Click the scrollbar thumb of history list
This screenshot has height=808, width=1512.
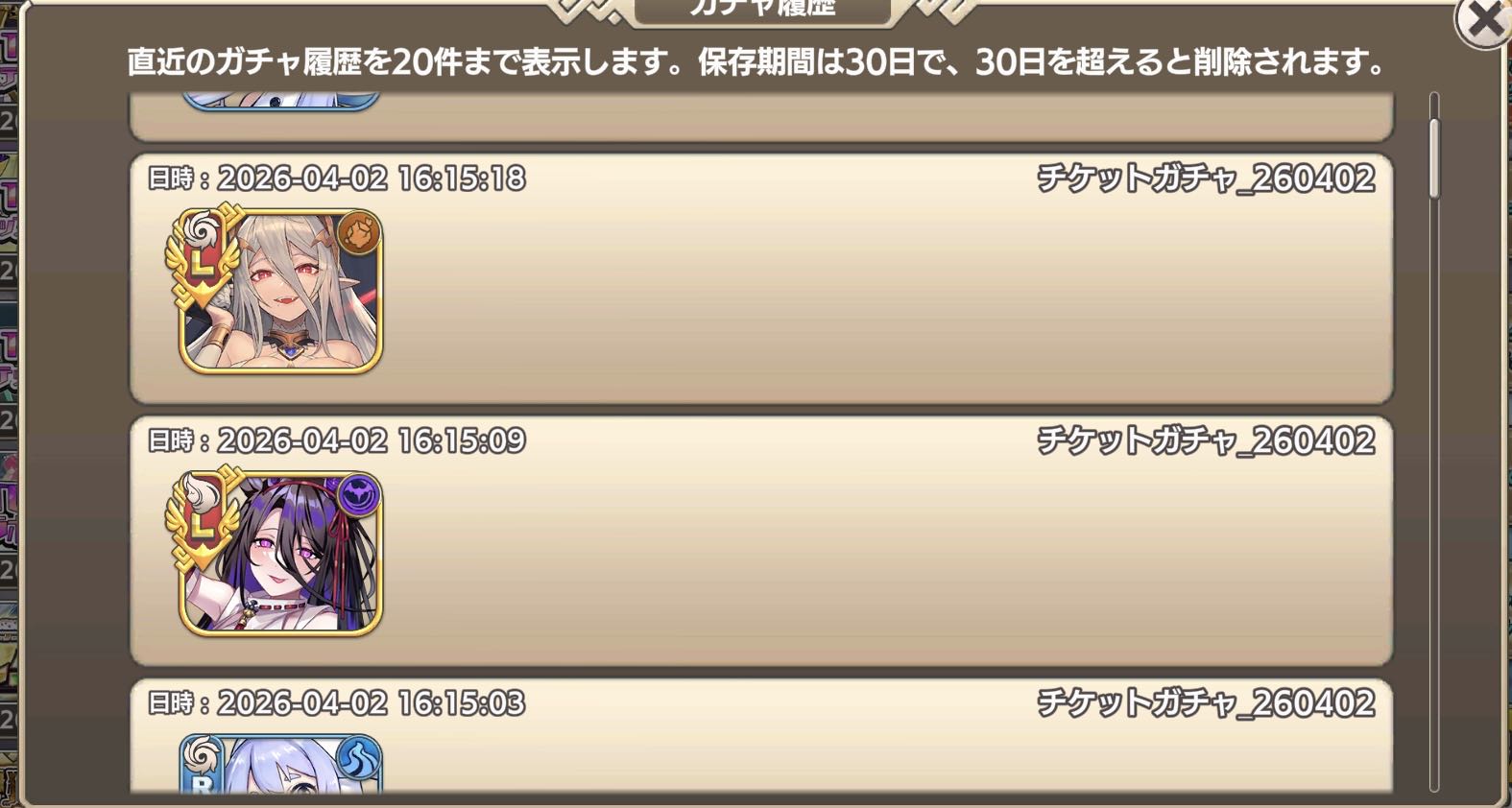pos(1434,158)
